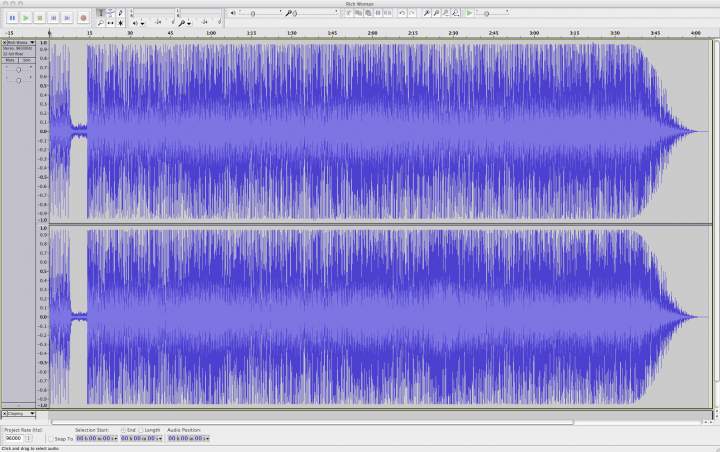Click the horizontal scrollbar below the tracks
Viewport: 720px width, 452px height.
(x=312, y=422)
